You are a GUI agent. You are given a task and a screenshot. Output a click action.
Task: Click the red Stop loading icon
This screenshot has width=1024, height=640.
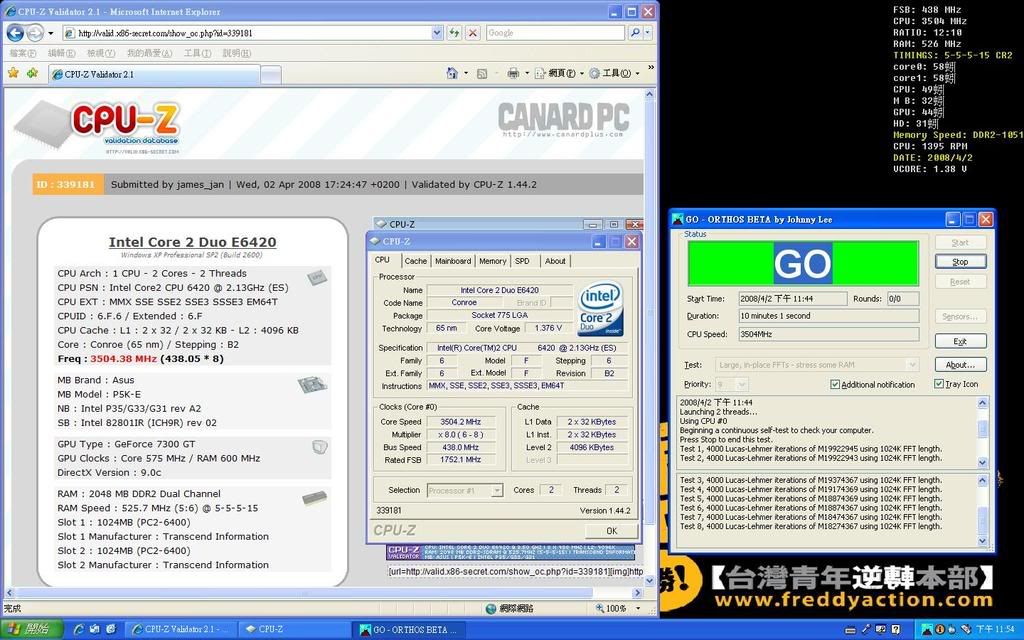pos(473,33)
